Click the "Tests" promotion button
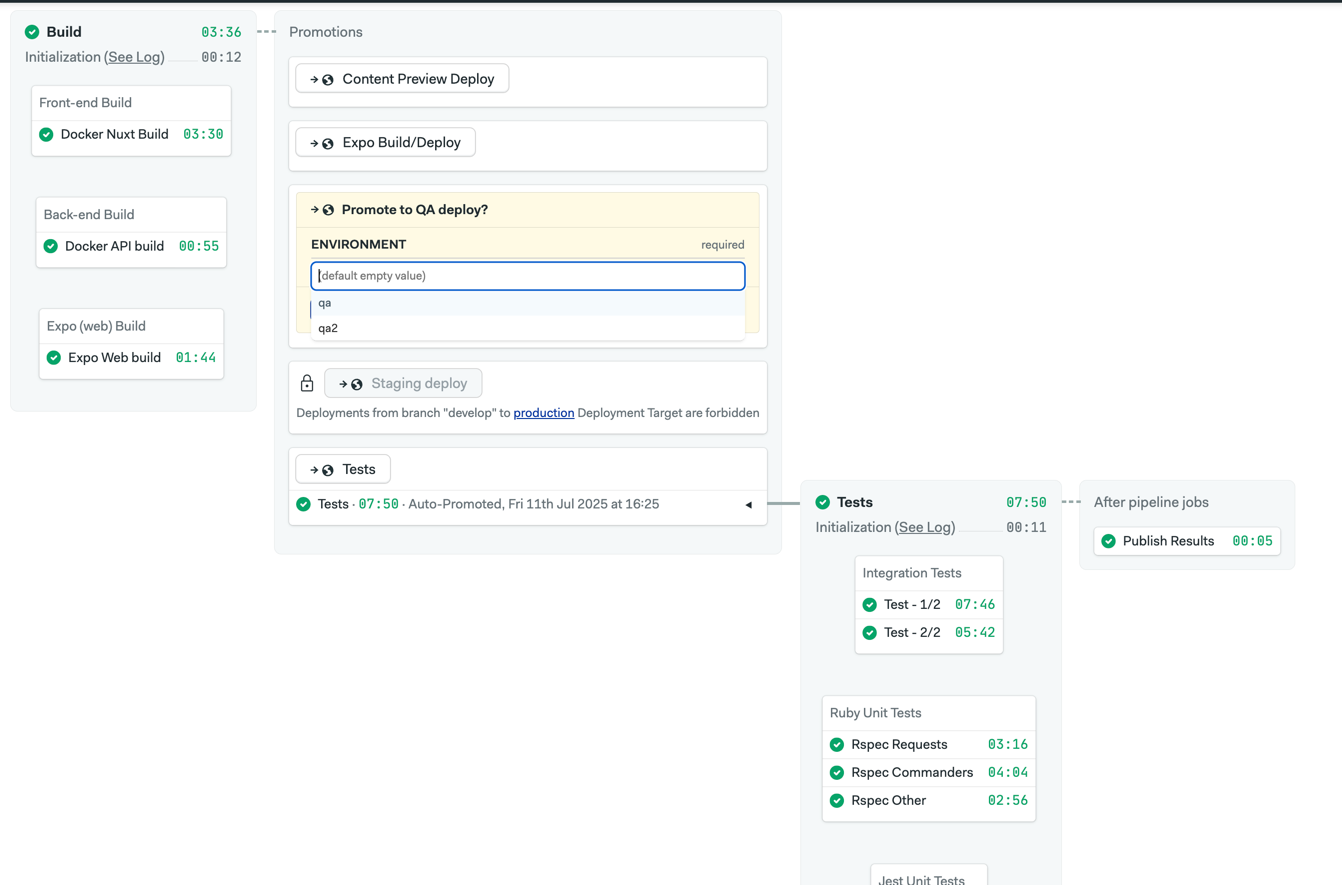 [343, 468]
